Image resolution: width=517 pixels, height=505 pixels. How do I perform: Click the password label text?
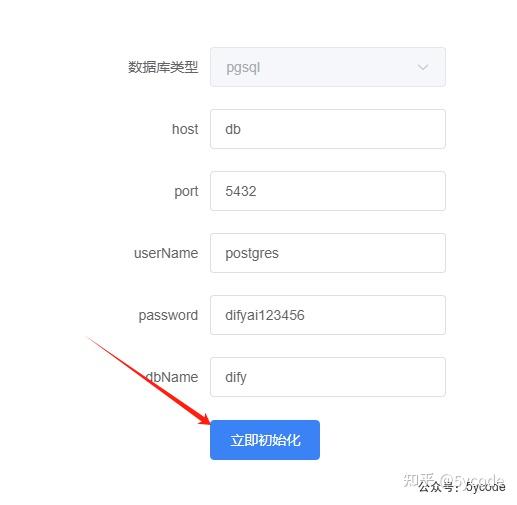click(168, 315)
